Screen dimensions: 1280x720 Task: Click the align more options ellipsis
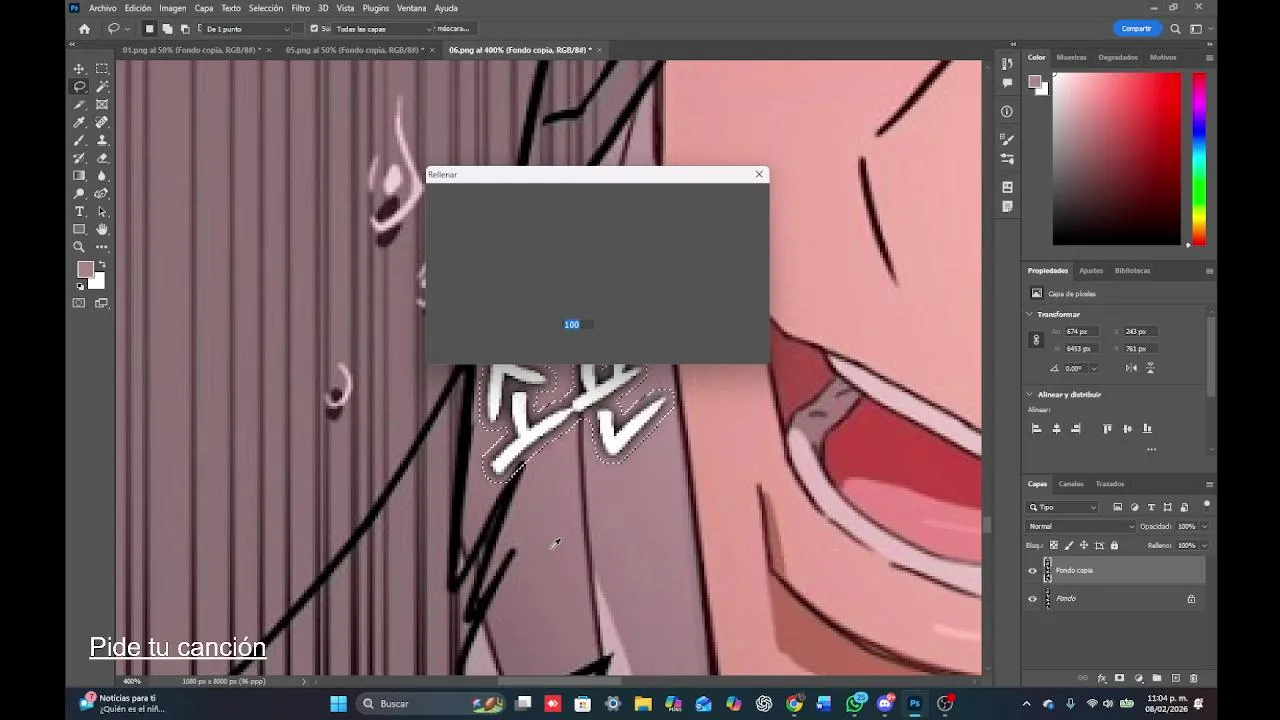click(x=1151, y=450)
